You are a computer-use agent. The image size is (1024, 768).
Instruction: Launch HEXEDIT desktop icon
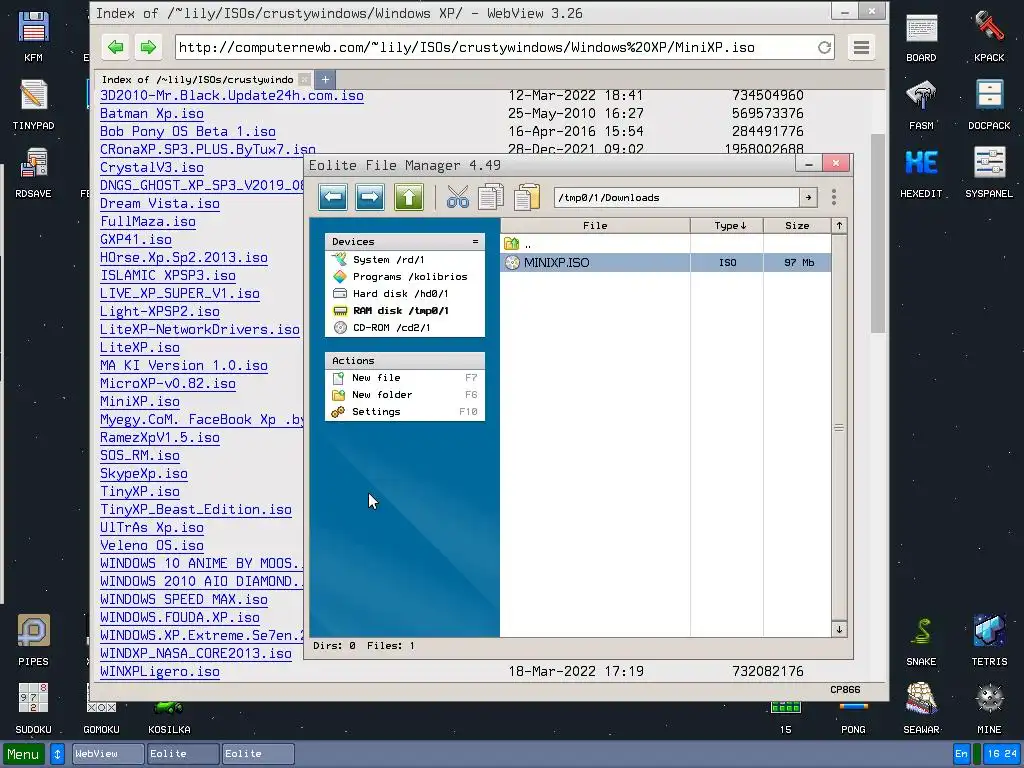tap(921, 172)
